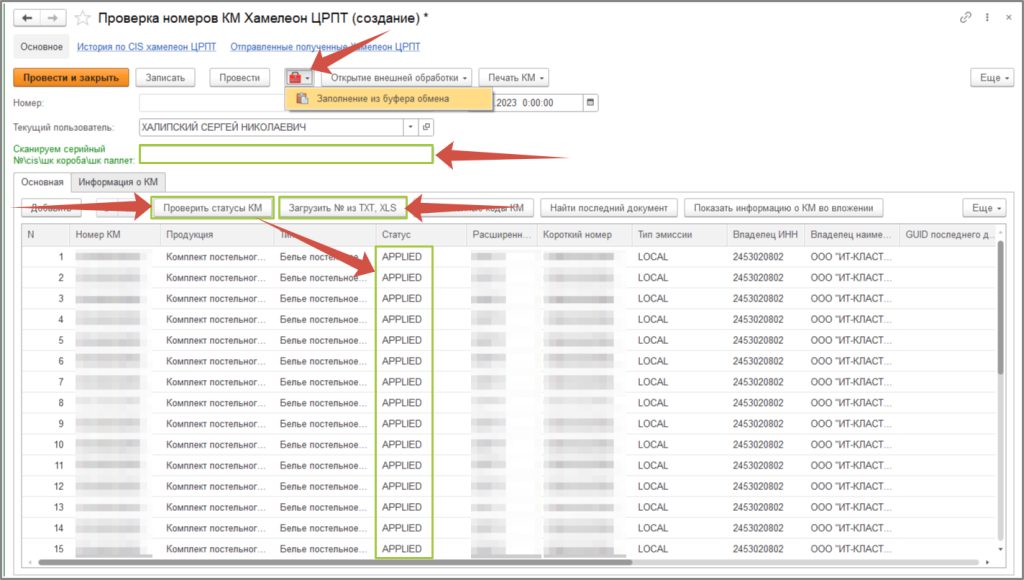Click the red clipboard fill icon button
The height and width of the screenshot is (580, 1024).
point(300,78)
